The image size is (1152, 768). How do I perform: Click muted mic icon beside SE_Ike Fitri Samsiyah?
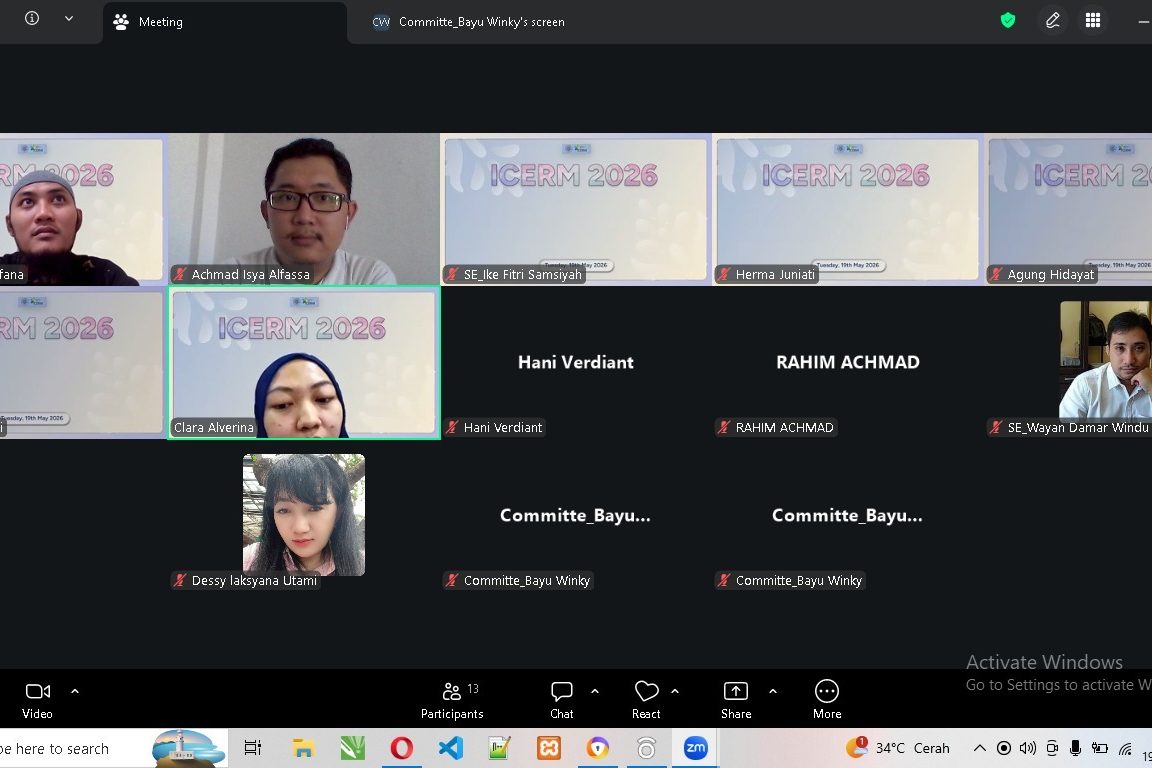tap(453, 274)
